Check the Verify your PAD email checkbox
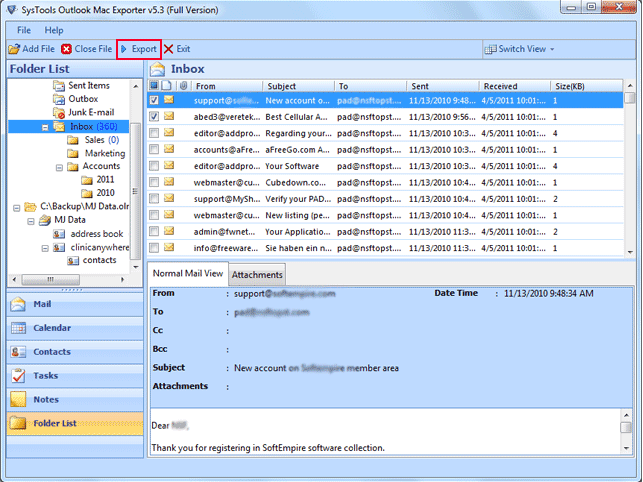 pyautogui.click(x=154, y=199)
